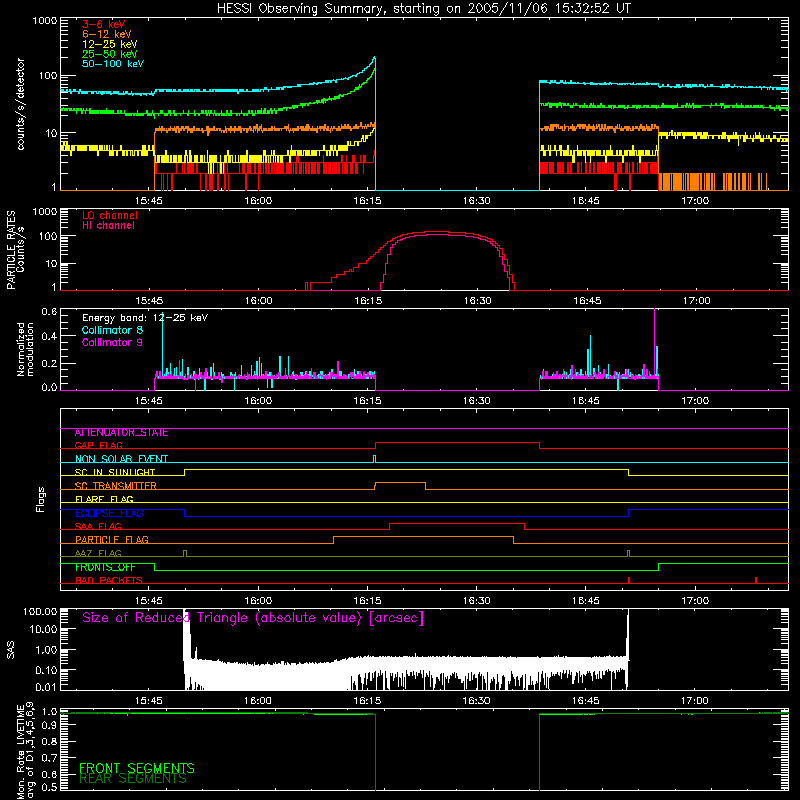Click the raised SC_TRANSMITTER flag segment
The height and width of the screenshot is (800, 800).
click(400, 482)
